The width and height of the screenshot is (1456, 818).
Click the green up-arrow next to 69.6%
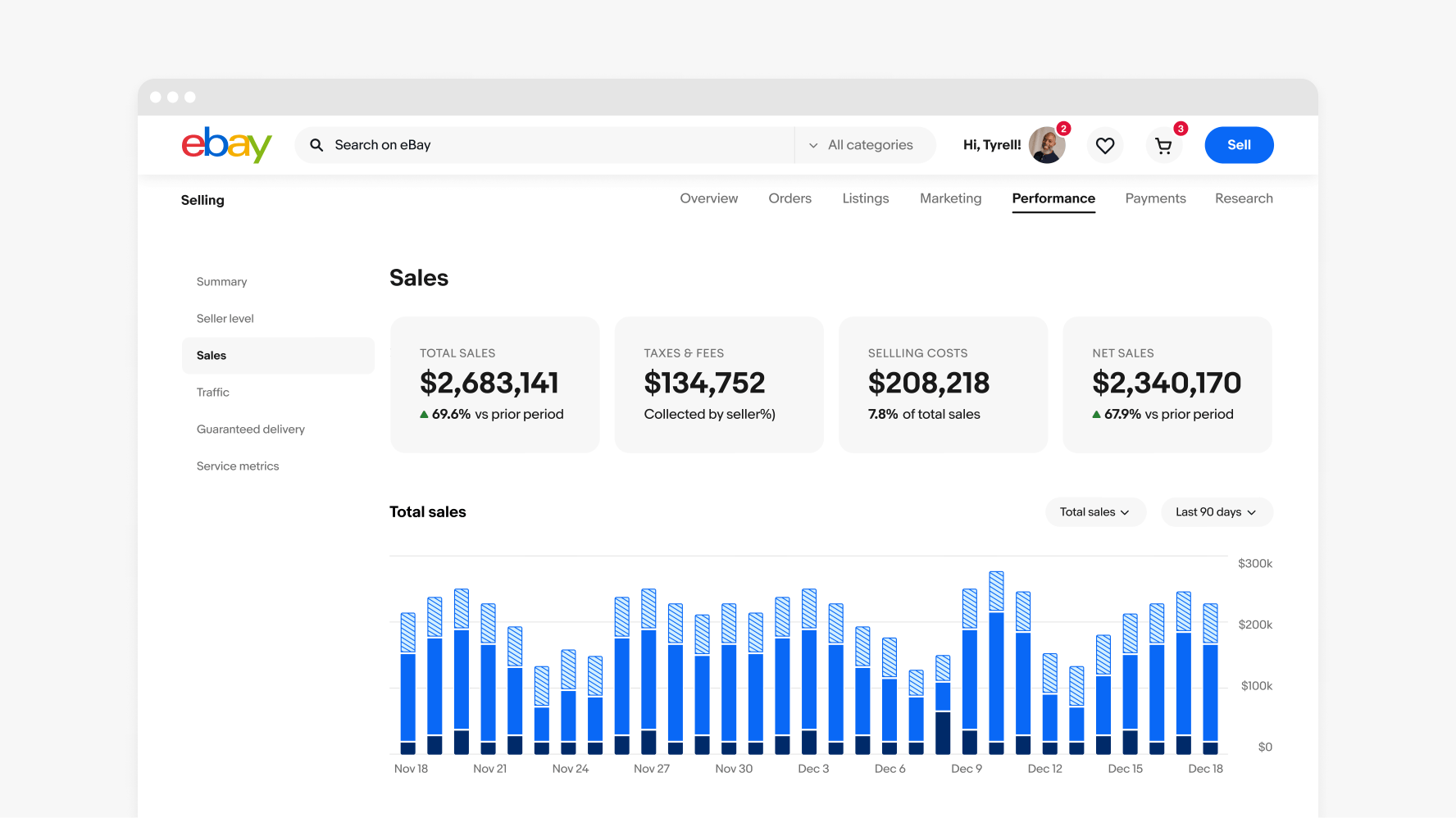[425, 415]
